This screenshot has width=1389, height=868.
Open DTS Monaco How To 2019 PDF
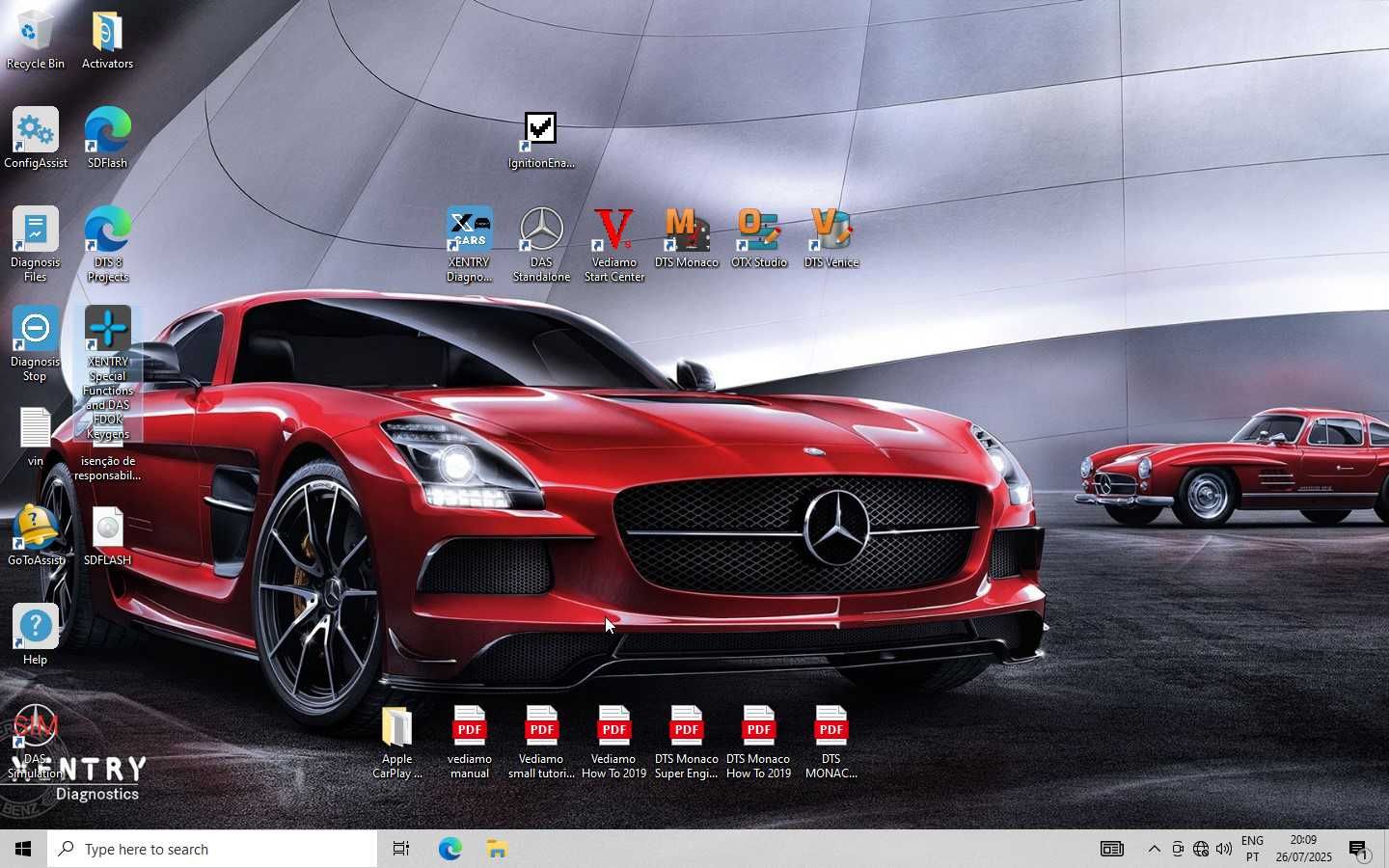759,743
